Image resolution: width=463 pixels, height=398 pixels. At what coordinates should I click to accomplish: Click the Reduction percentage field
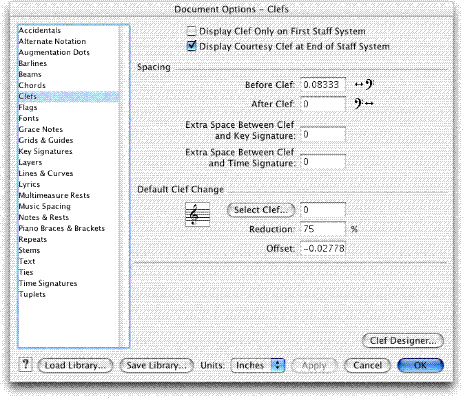(x=323, y=229)
